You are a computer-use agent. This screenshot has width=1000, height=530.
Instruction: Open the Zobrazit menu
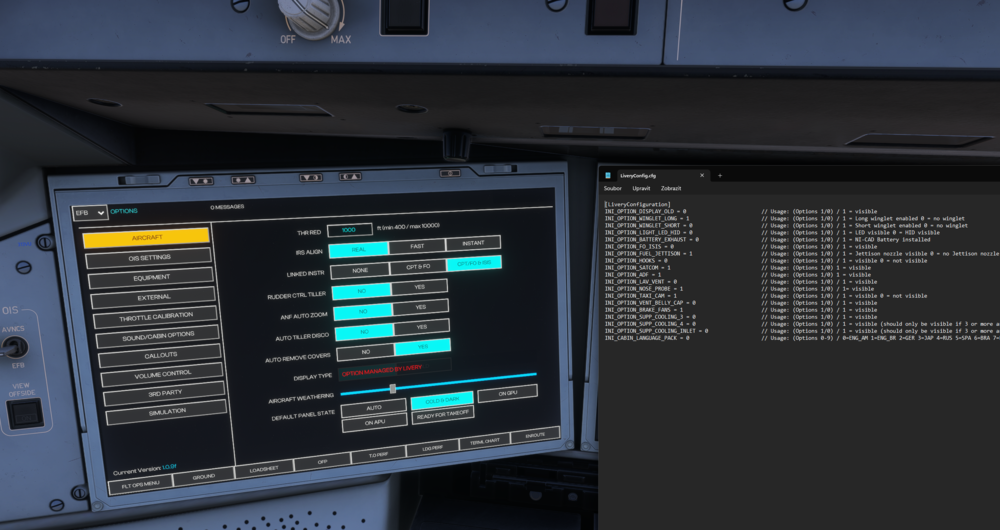pyautogui.click(x=670, y=188)
